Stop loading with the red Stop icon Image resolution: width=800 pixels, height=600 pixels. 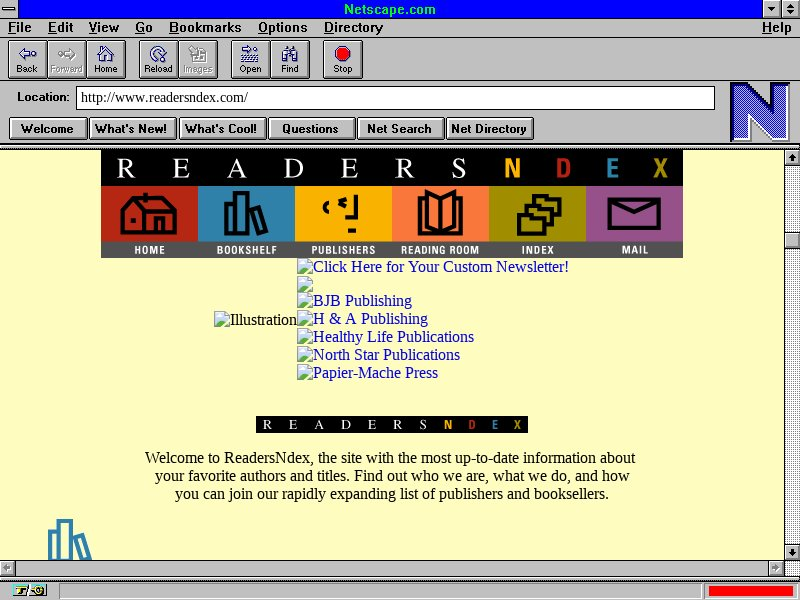343,59
